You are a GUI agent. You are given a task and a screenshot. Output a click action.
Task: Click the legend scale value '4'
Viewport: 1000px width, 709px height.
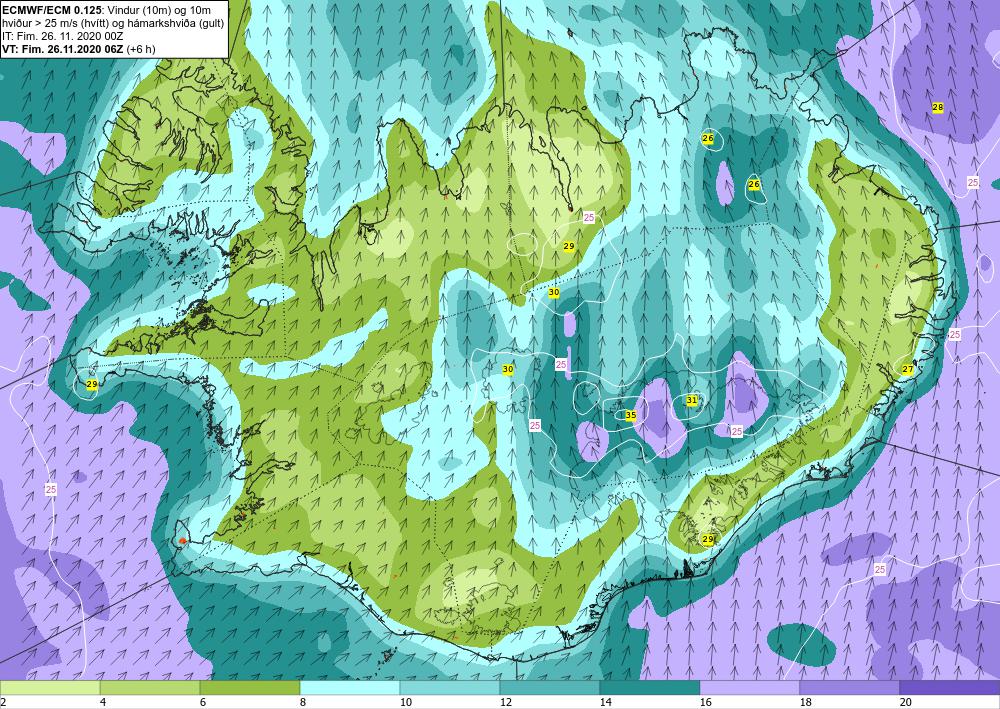click(103, 703)
